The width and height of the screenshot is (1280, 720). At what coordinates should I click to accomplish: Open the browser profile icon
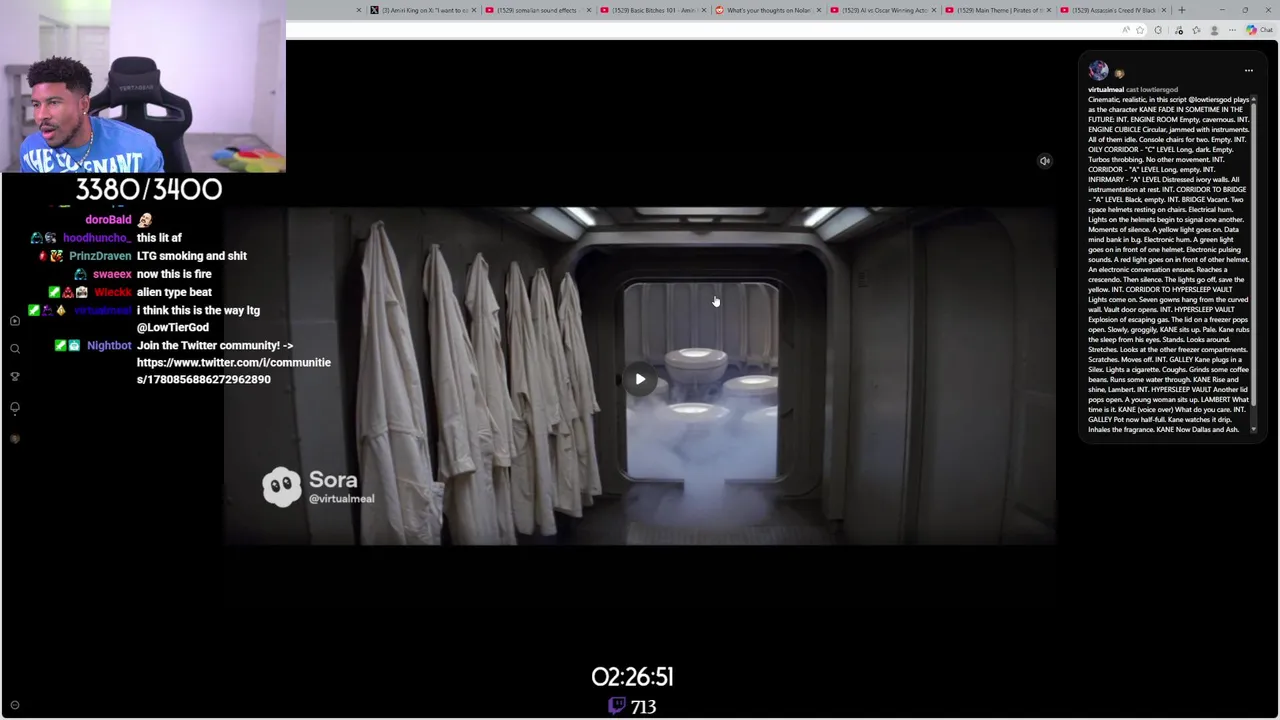1215,30
